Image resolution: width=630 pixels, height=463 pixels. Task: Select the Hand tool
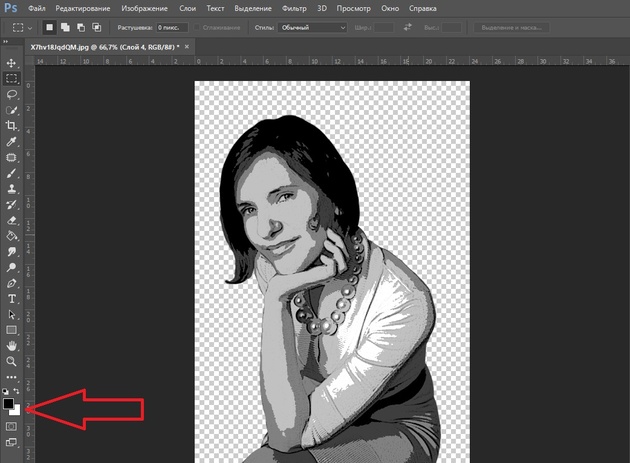pos(11,346)
